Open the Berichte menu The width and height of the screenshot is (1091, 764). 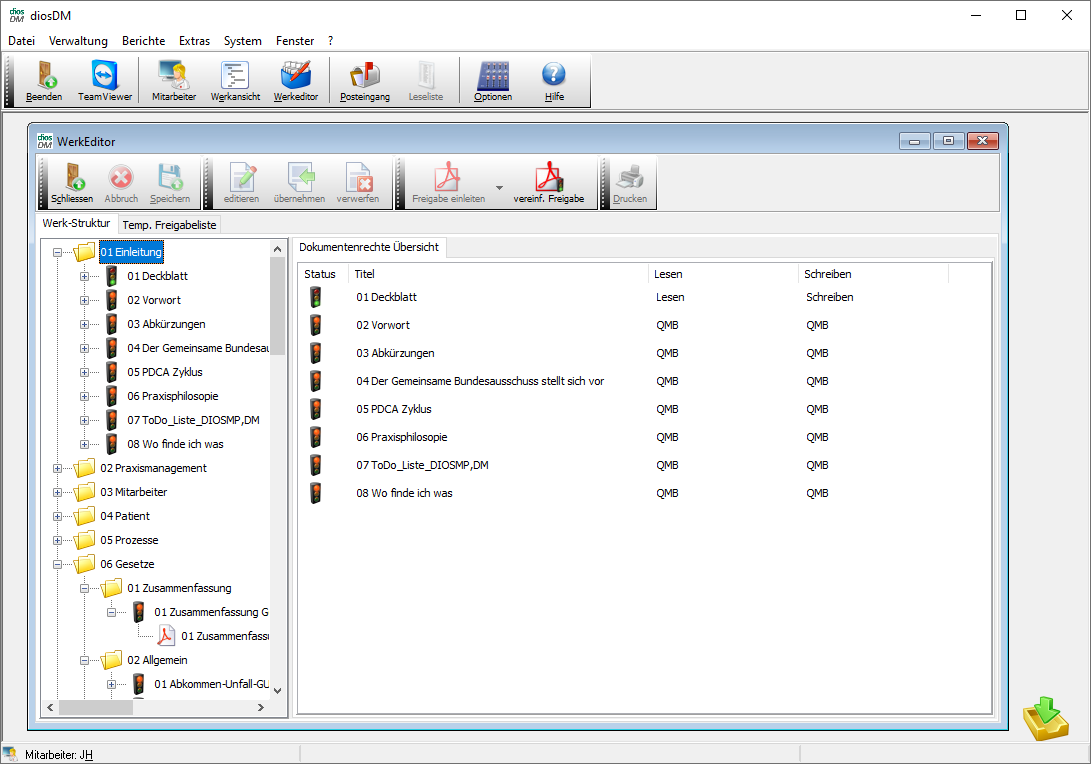143,41
